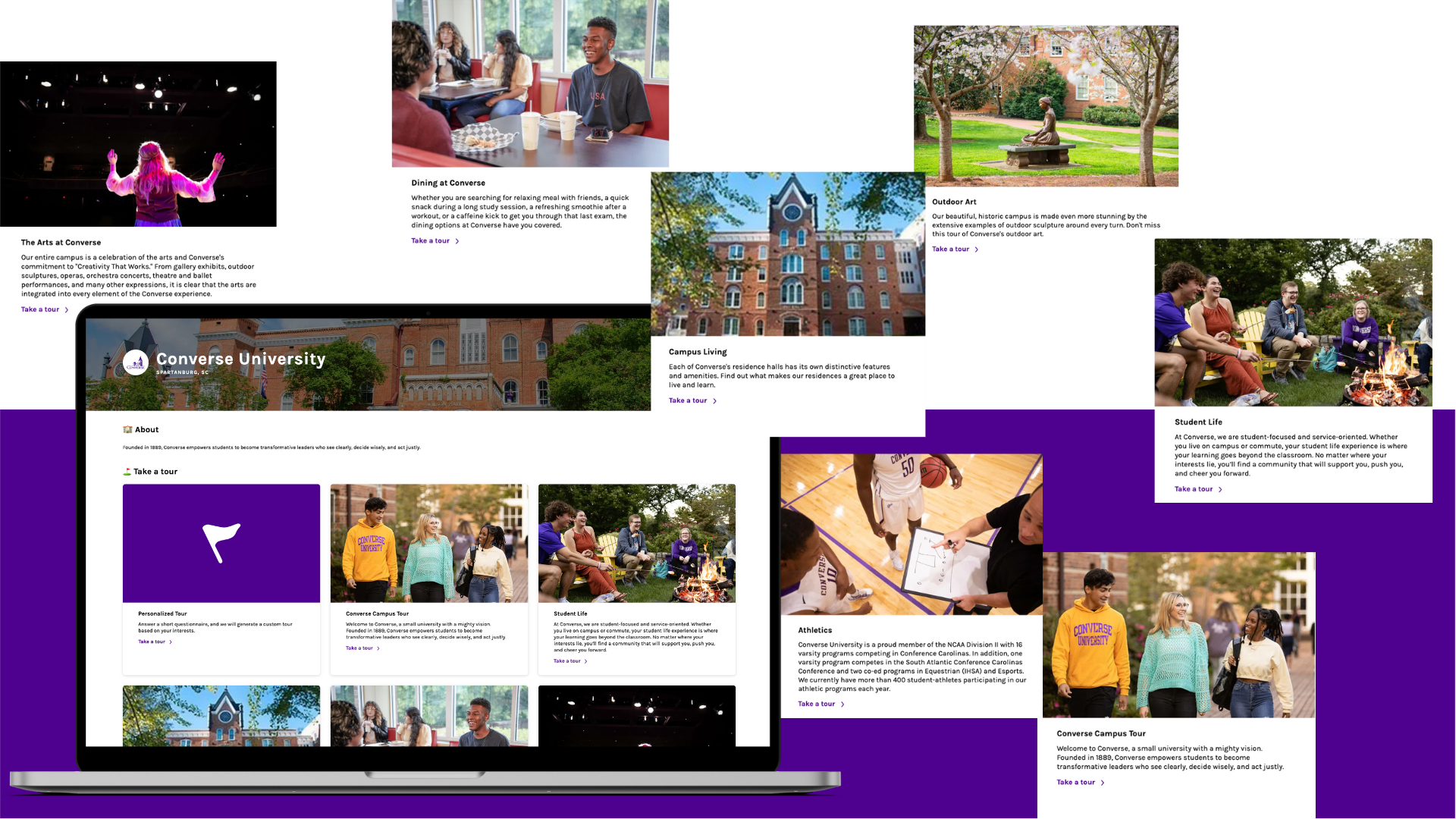The height and width of the screenshot is (819, 1456).
Task: Click the Converse University logo in banner
Action: coord(136,362)
